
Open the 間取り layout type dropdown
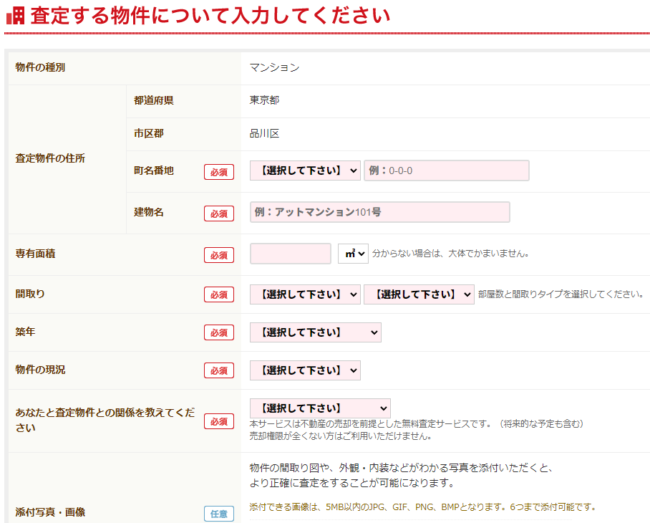coord(419,295)
